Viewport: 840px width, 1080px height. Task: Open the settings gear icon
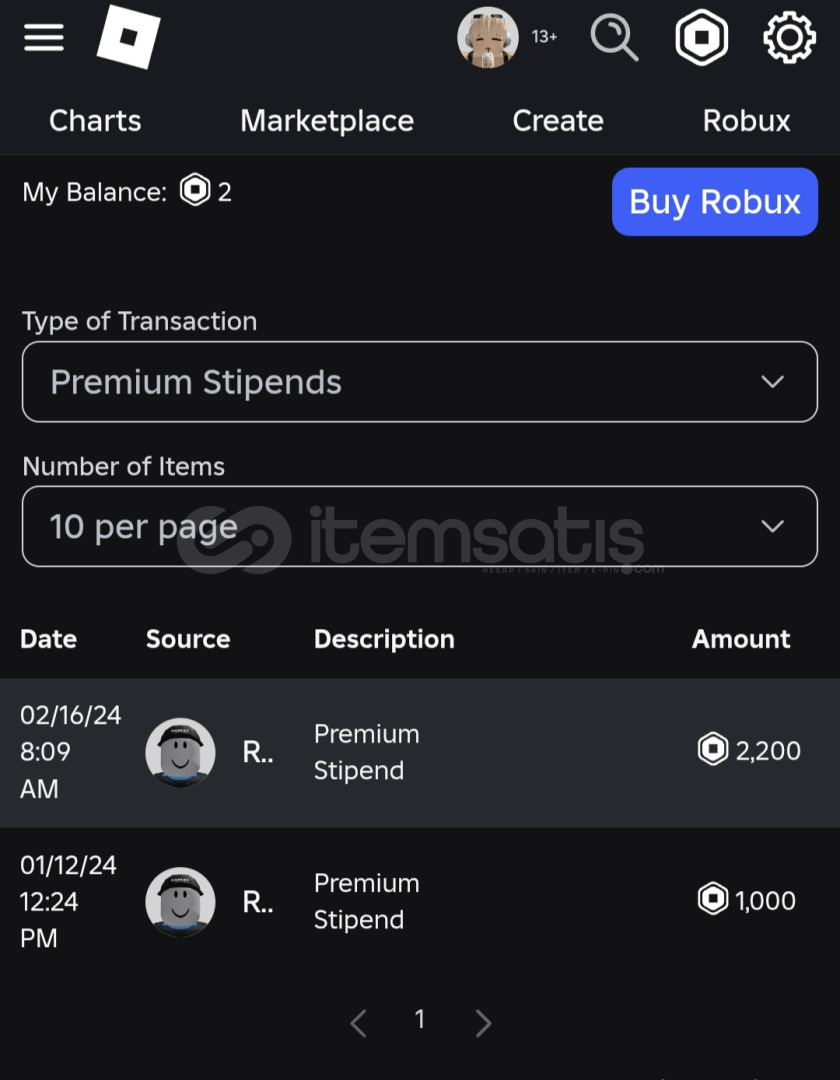(x=789, y=38)
